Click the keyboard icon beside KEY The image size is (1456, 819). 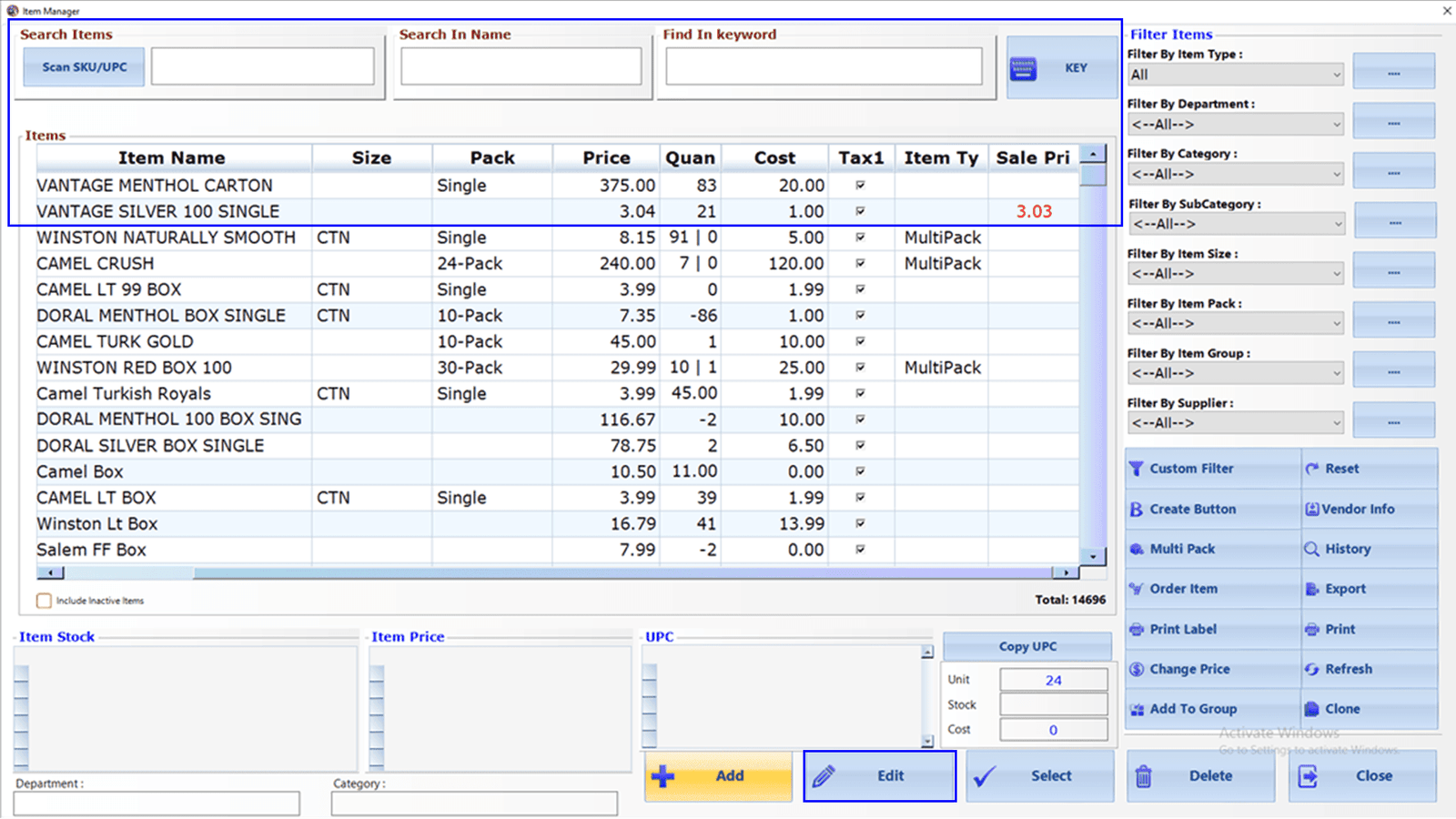click(1023, 68)
